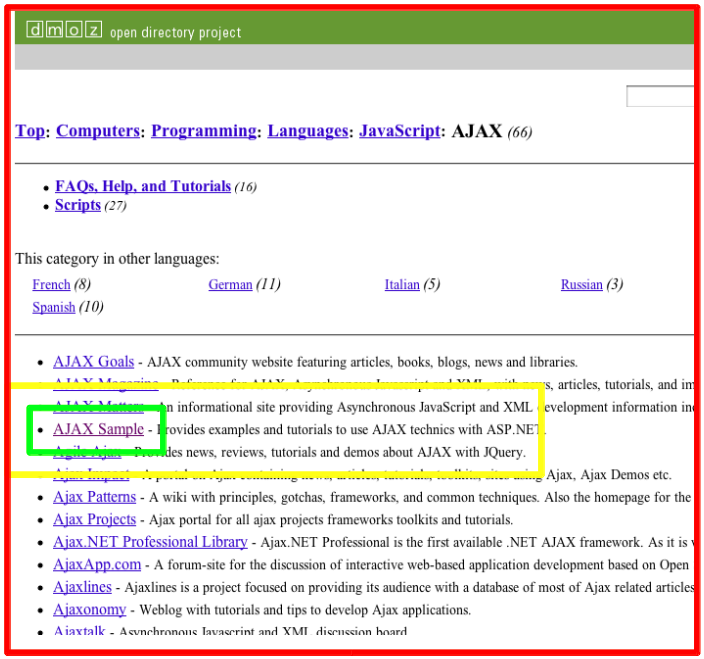The width and height of the screenshot is (704, 659).
Task: Open the Scripts subcategory
Action: (78, 205)
